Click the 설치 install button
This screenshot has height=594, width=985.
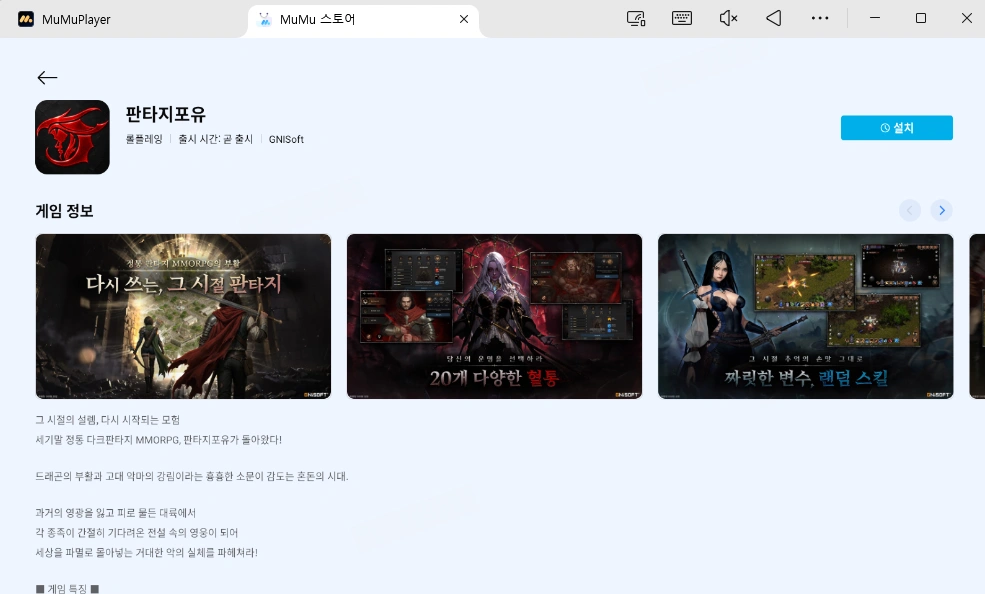[x=896, y=127]
